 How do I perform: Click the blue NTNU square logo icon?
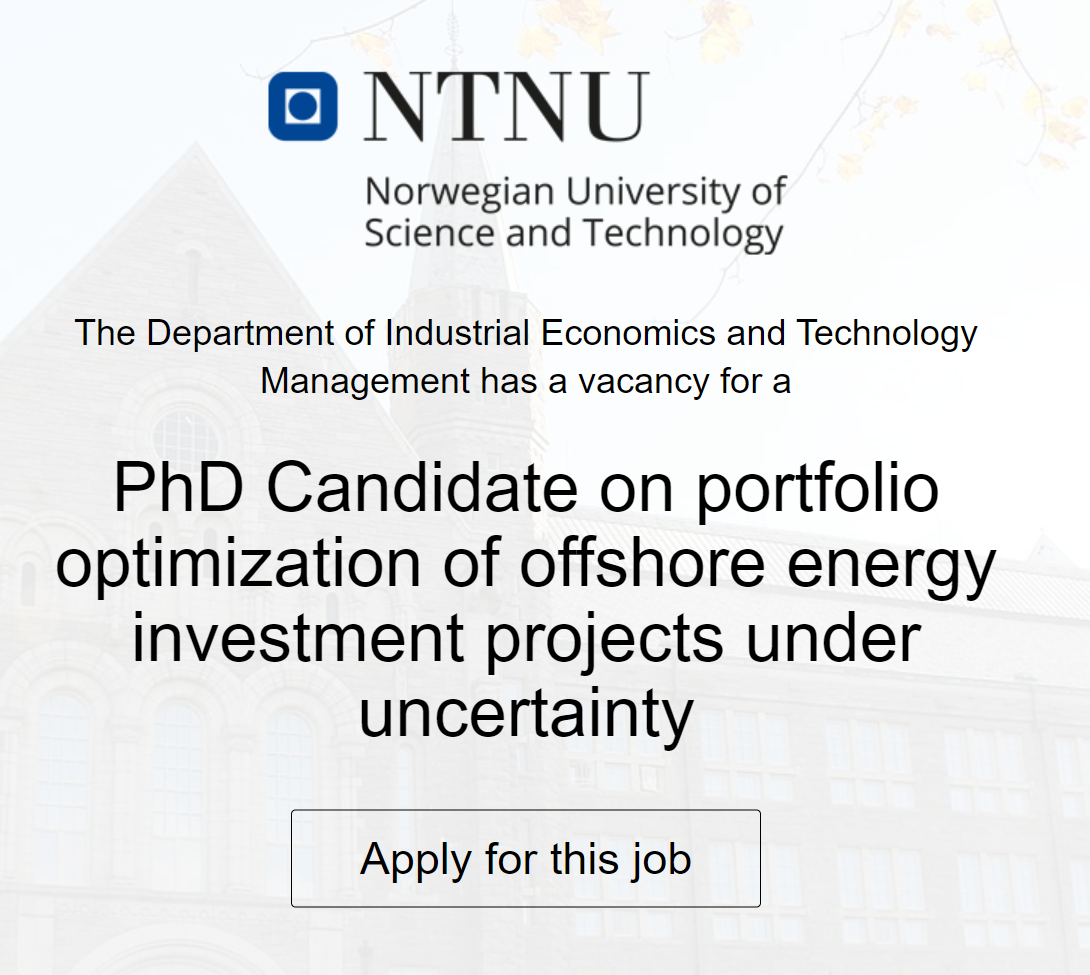302,105
